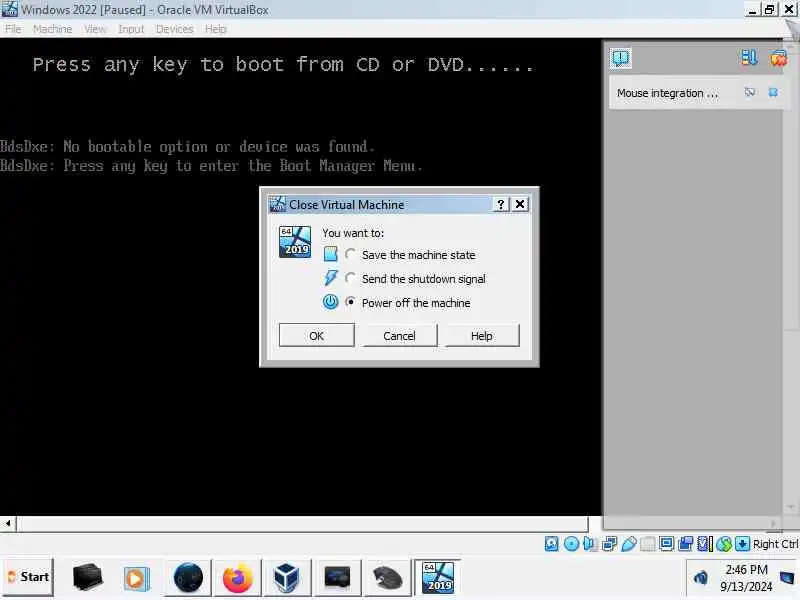
Task: Launch the media player taskbar icon
Action: pos(136,579)
